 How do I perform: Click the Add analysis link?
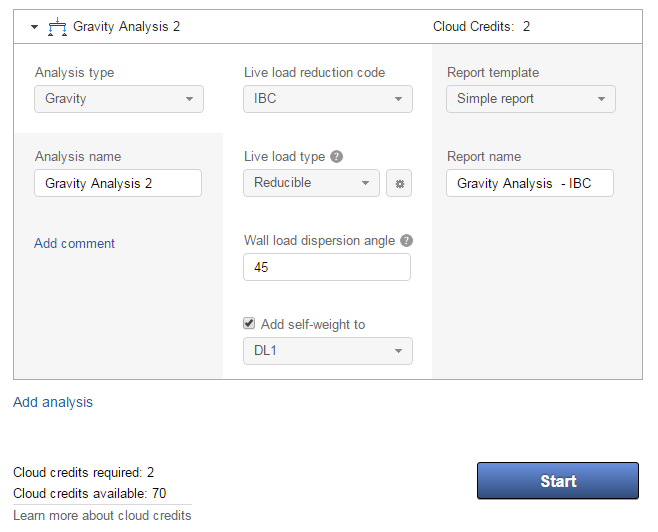click(53, 402)
